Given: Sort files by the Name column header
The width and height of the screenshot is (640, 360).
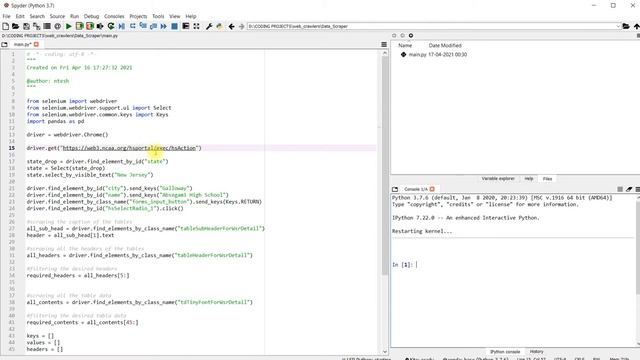Looking at the screenshot, I should click(405, 46).
